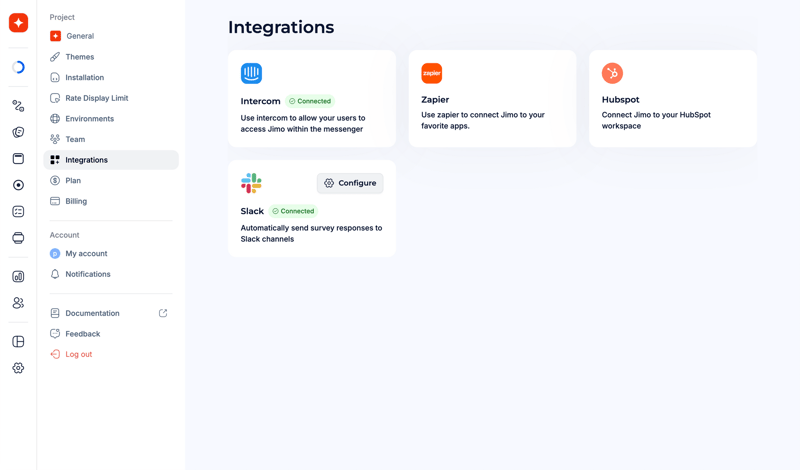The image size is (800, 470).
Task: Click the bell icon next to Notifications
Action: [55, 274]
